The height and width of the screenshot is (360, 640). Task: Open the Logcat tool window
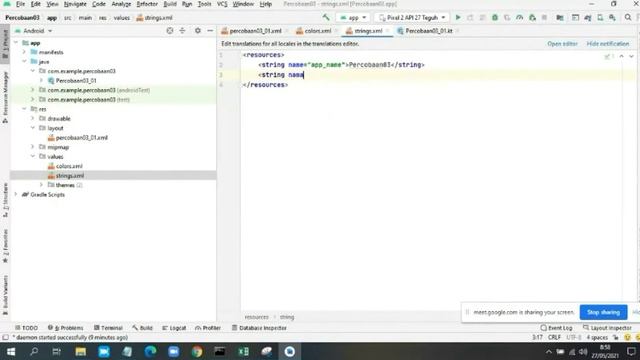pos(174,328)
